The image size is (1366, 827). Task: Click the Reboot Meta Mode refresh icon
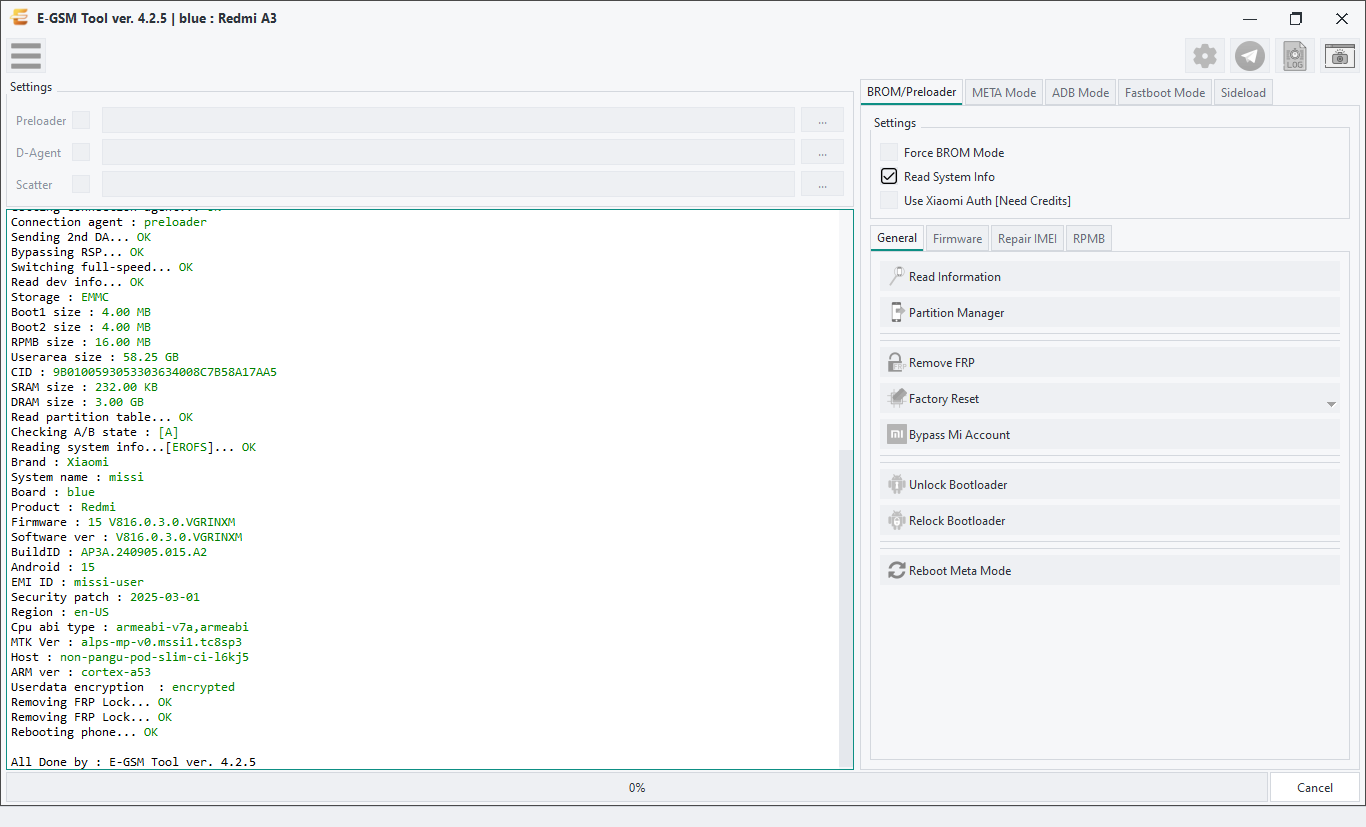point(896,571)
